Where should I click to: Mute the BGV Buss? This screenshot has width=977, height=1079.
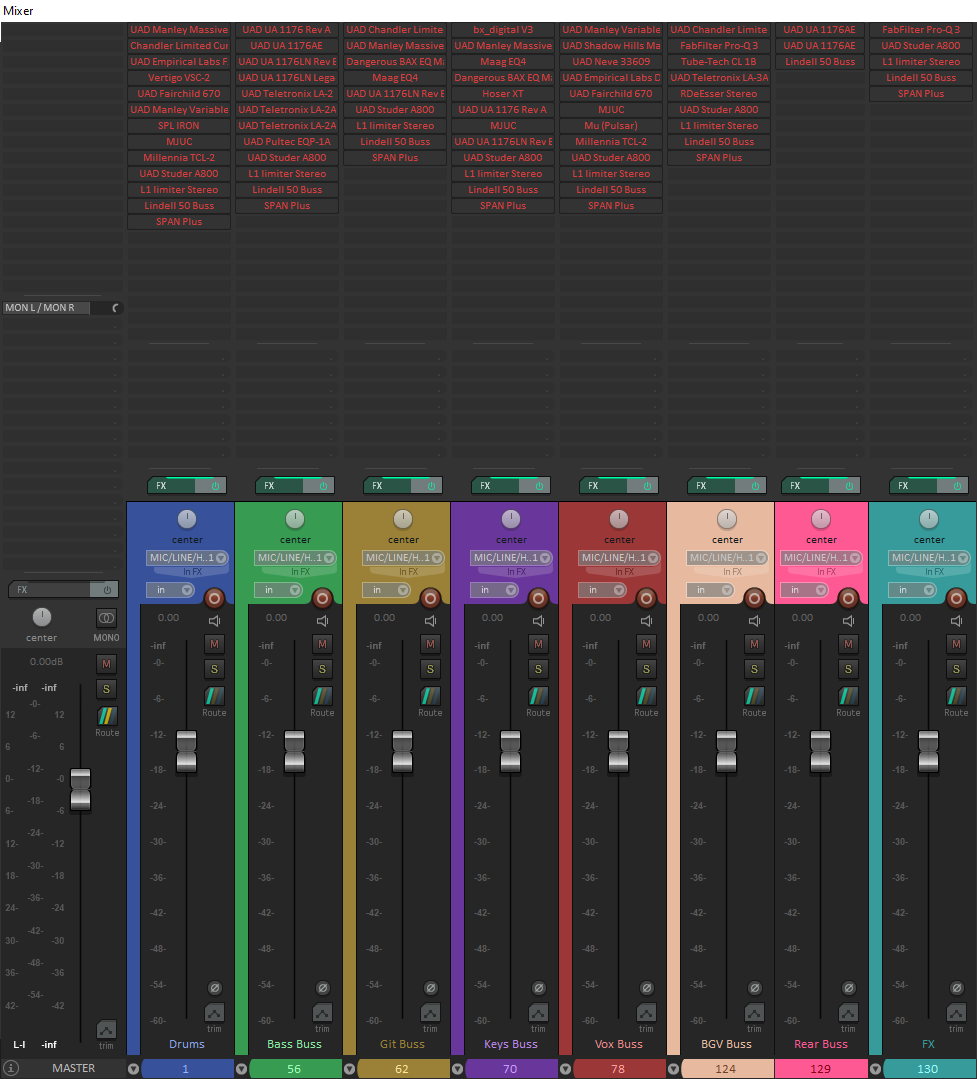754,644
